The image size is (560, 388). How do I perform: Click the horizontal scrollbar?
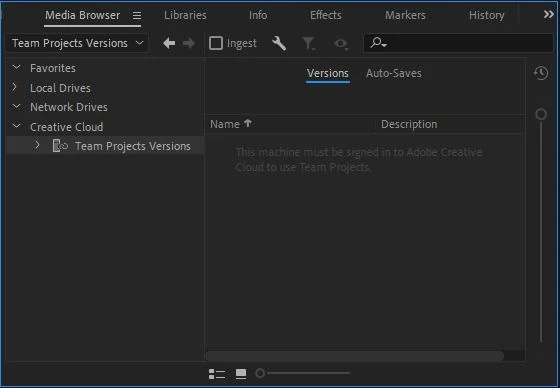(355, 356)
